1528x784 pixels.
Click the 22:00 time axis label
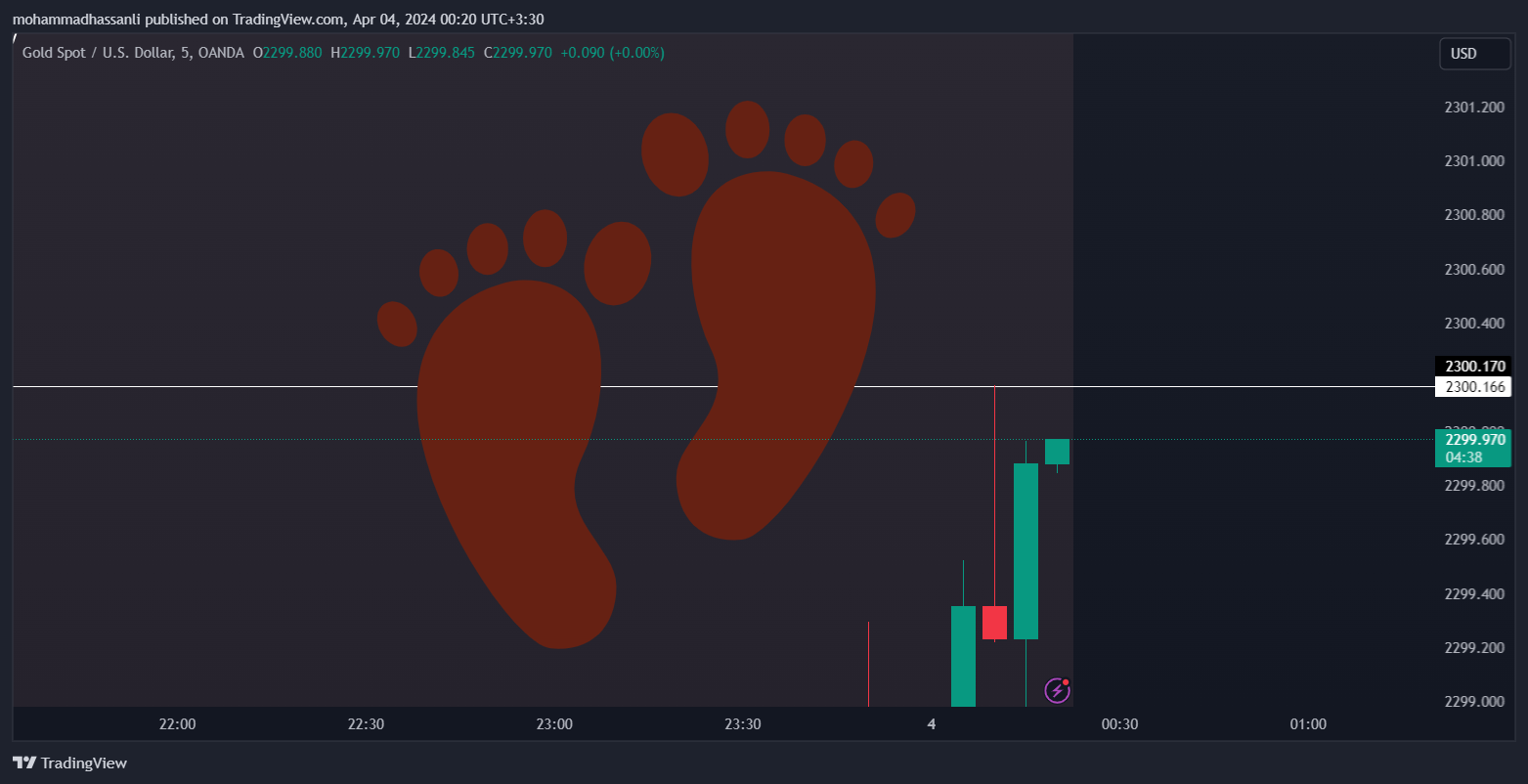coord(177,724)
